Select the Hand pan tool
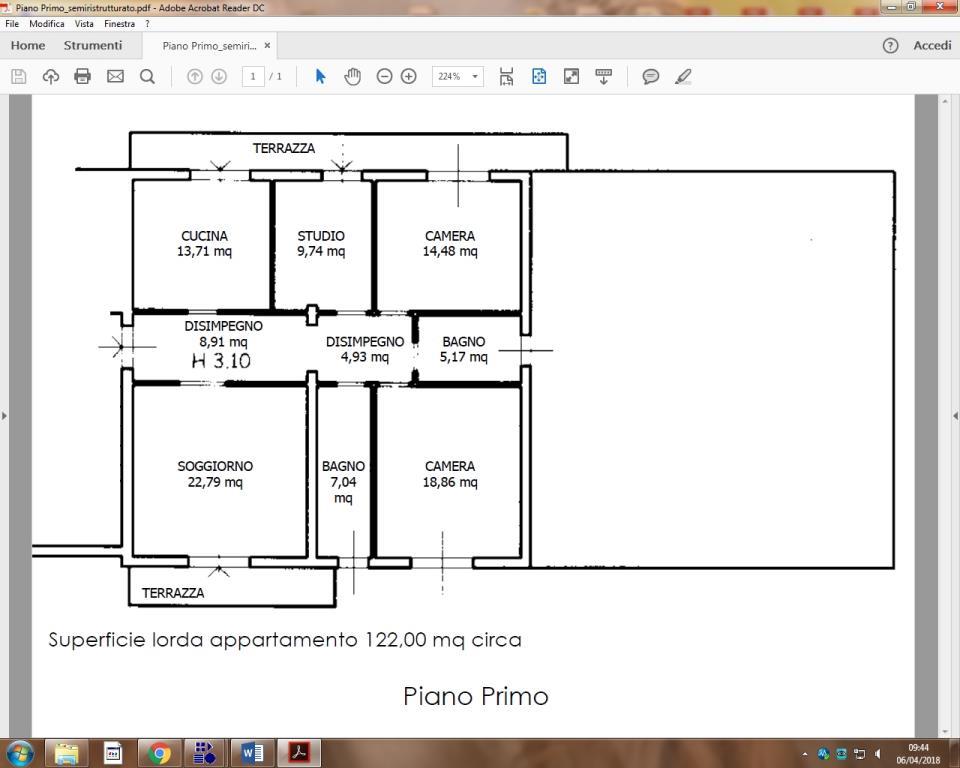Screen dimensions: 960x768 [x=352, y=76]
